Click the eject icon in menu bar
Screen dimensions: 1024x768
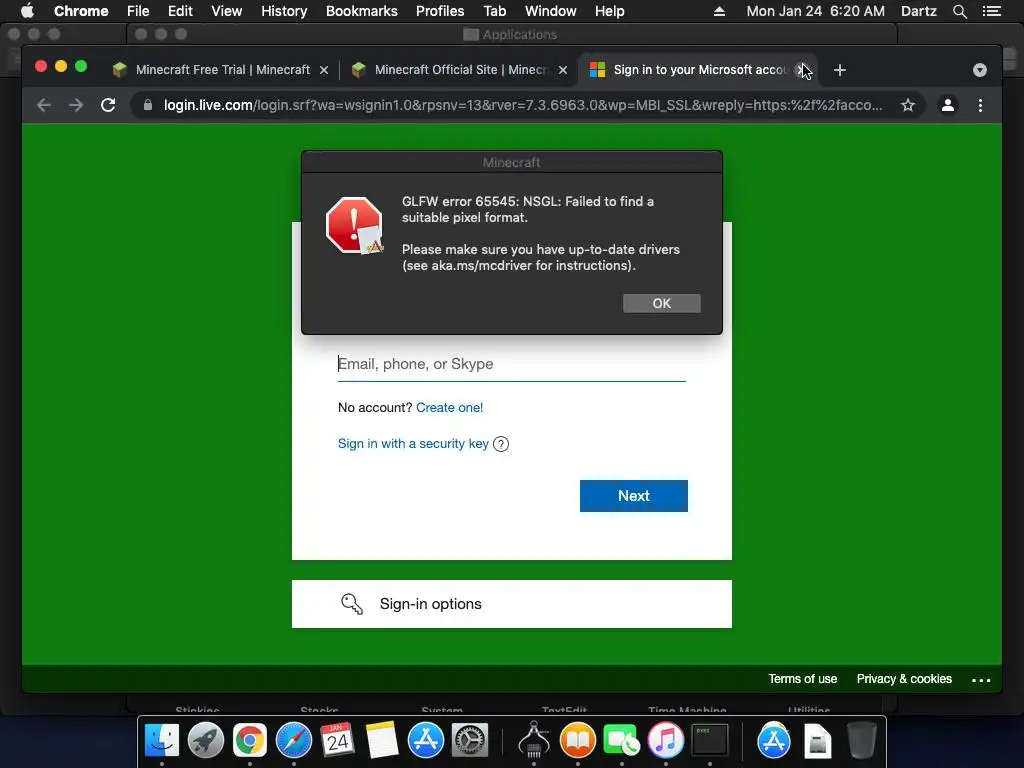(719, 11)
